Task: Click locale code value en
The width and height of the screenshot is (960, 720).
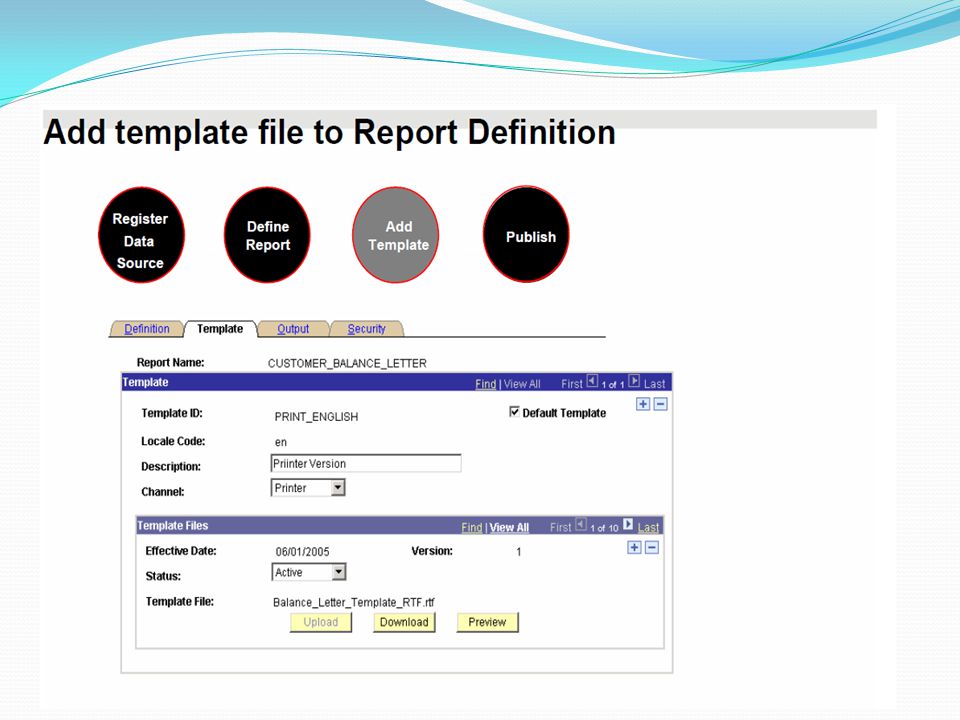Action: (x=280, y=442)
